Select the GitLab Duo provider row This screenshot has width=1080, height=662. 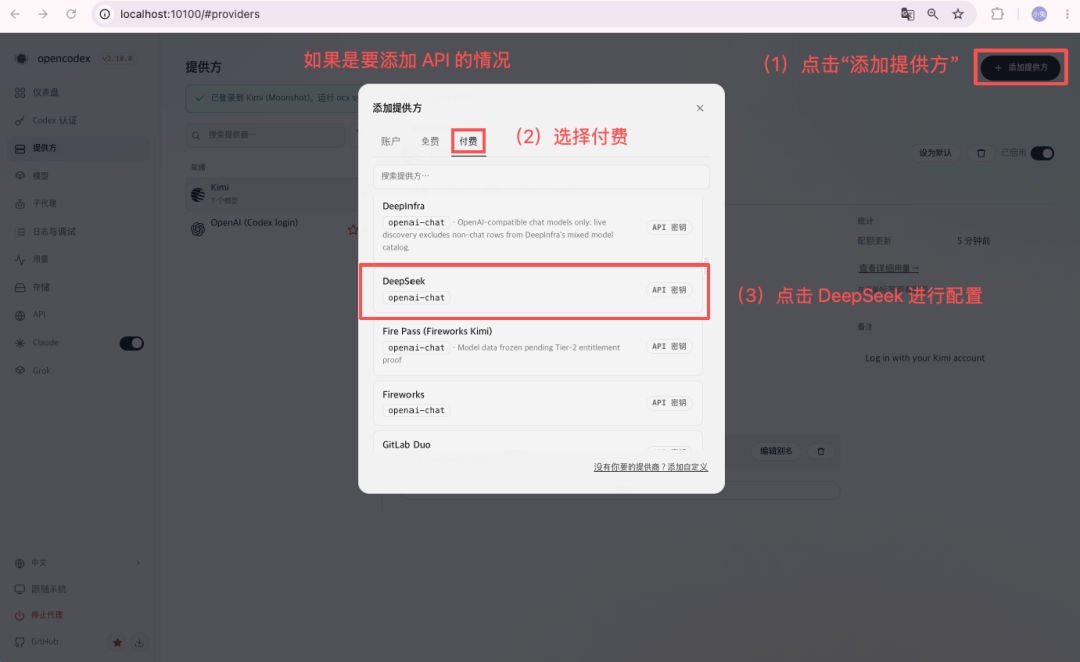[x=538, y=441]
